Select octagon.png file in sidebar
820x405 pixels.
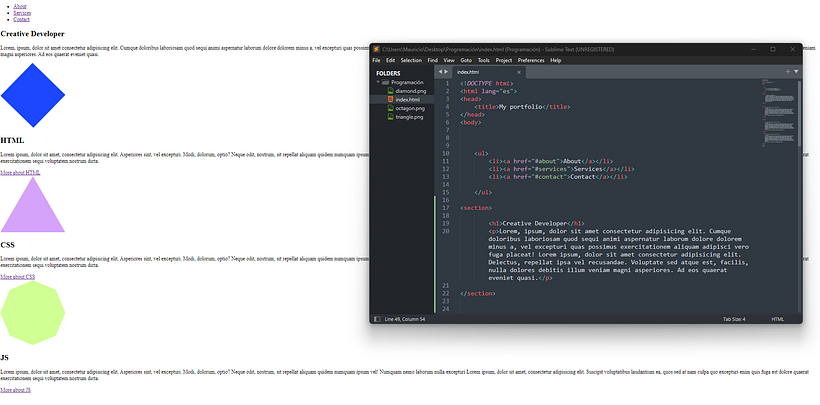coord(410,108)
